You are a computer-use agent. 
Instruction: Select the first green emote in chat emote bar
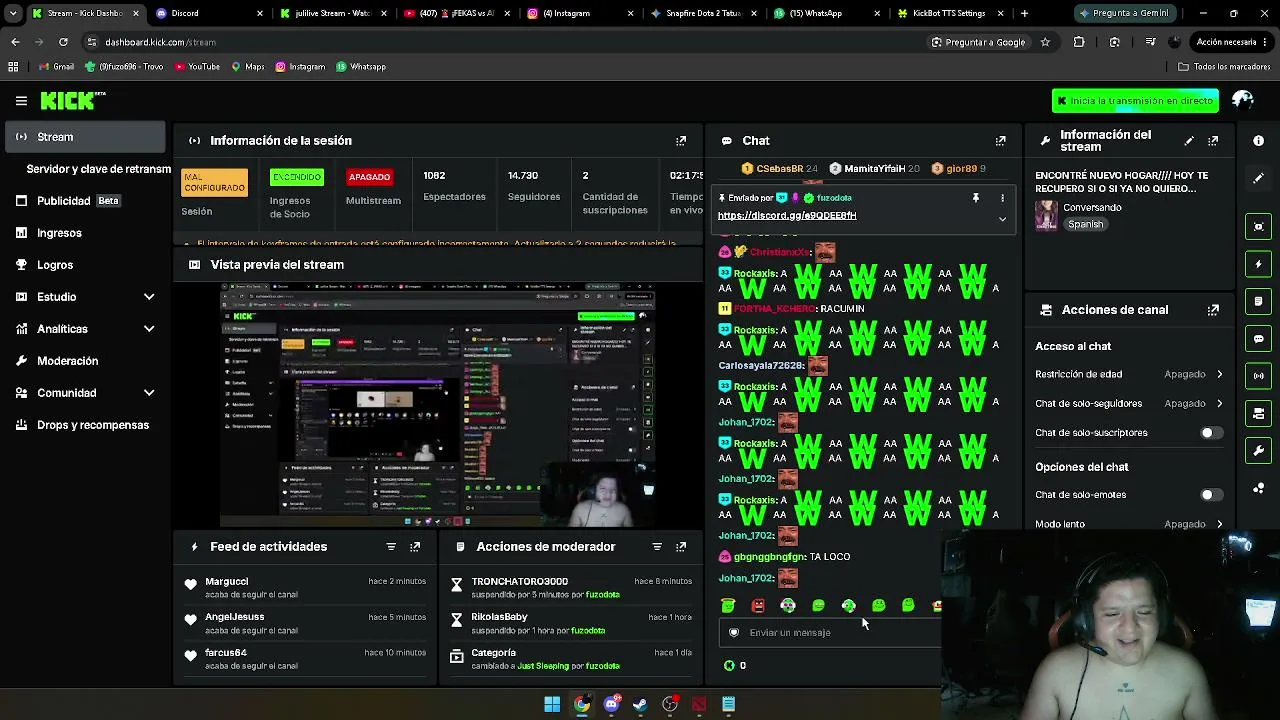click(728, 605)
